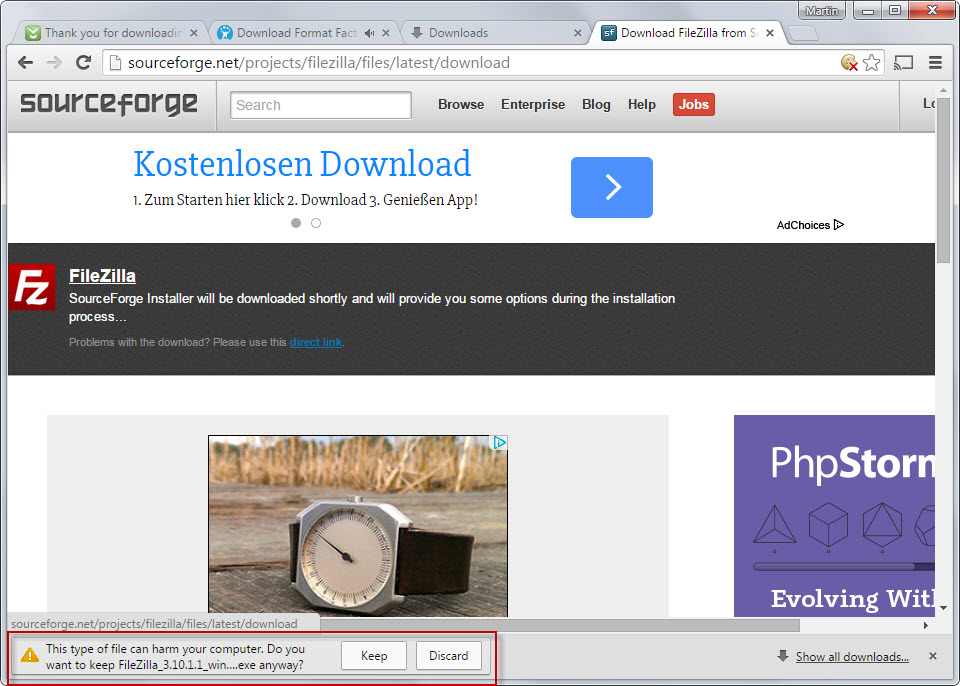
Task: Open the Blog link in navigation
Action: pyautogui.click(x=596, y=104)
